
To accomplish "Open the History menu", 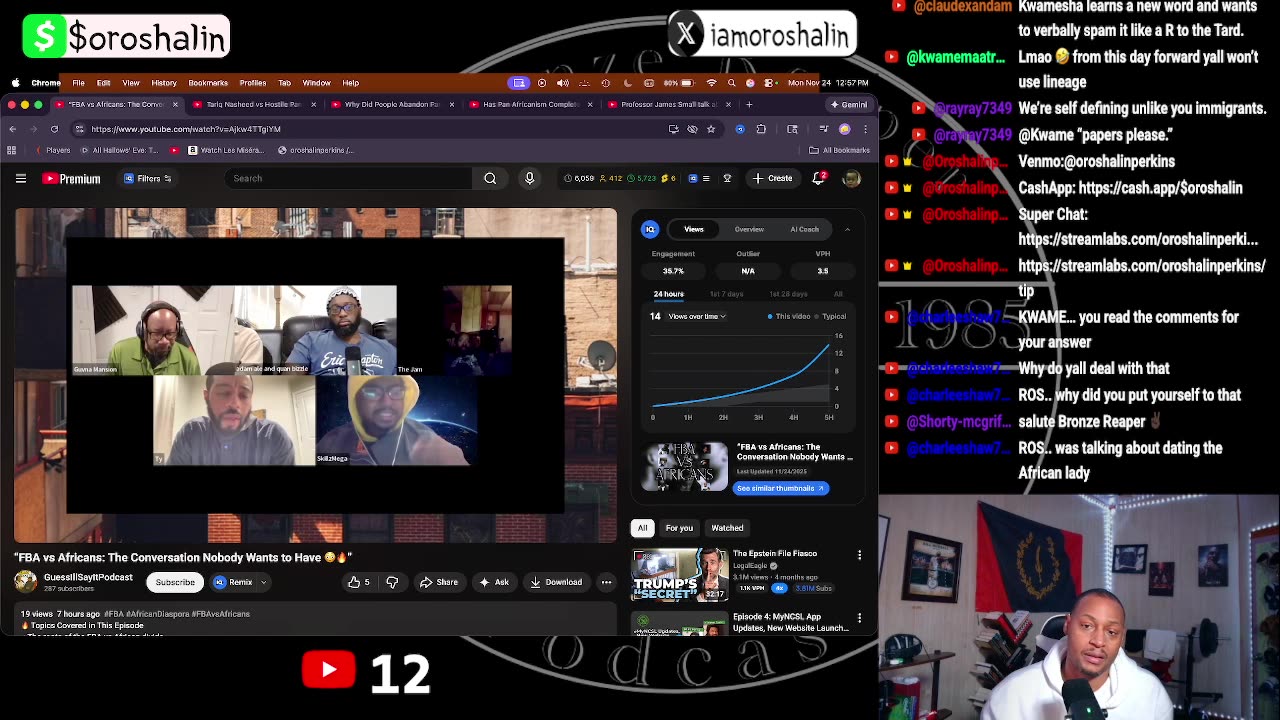I will coord(164,83).
